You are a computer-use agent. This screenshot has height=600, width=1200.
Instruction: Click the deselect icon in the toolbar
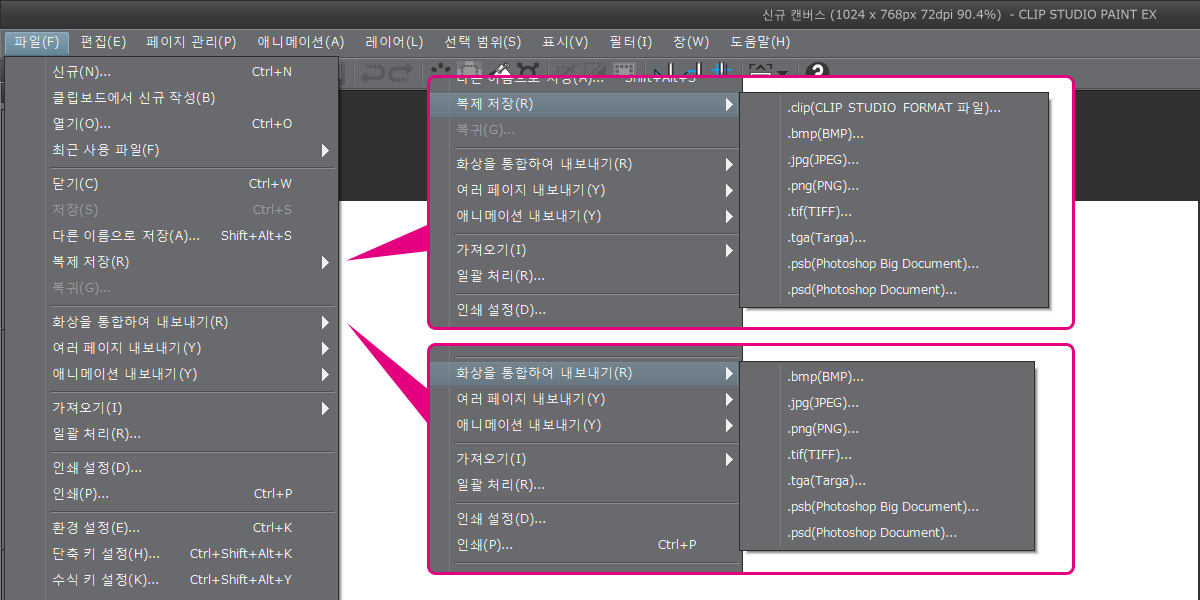click(440, 70)
